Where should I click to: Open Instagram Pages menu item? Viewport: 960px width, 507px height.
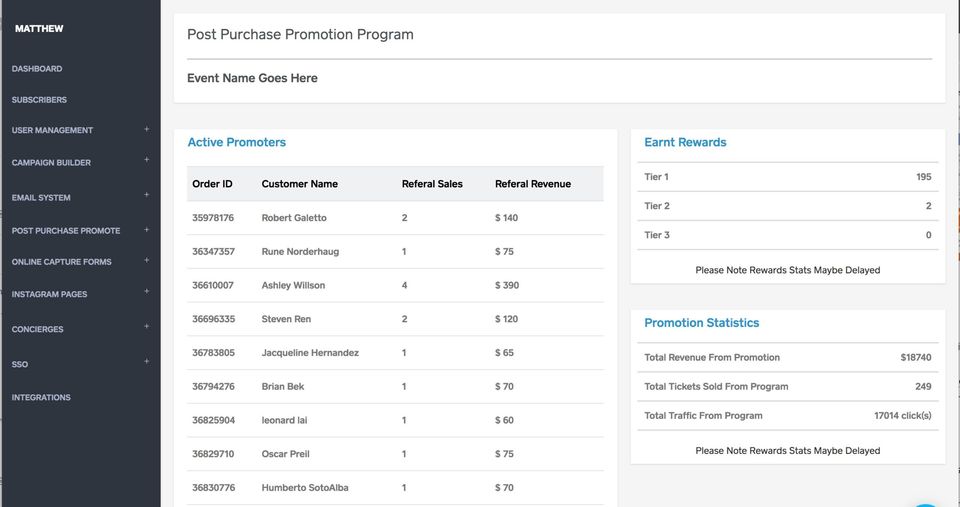pos(49,294)
